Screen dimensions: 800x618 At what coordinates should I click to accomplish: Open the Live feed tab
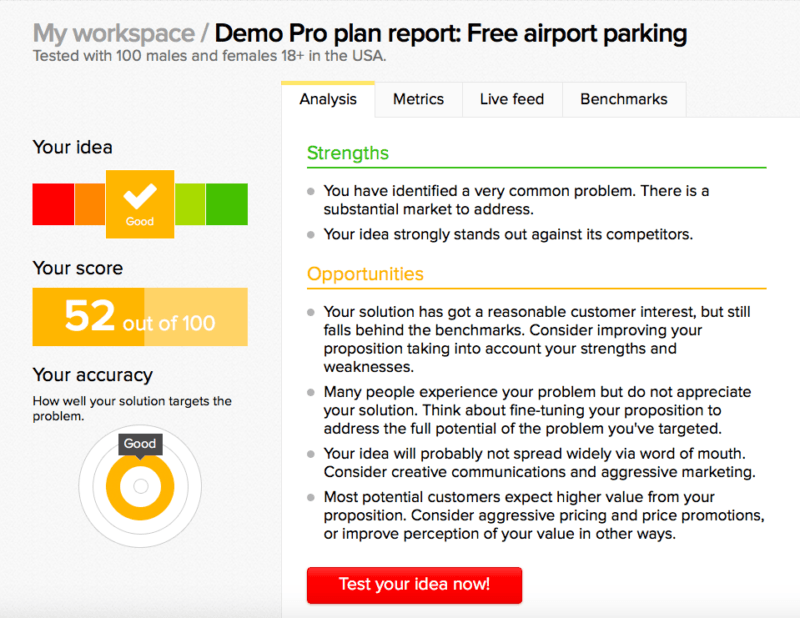[x=512, y=99]
